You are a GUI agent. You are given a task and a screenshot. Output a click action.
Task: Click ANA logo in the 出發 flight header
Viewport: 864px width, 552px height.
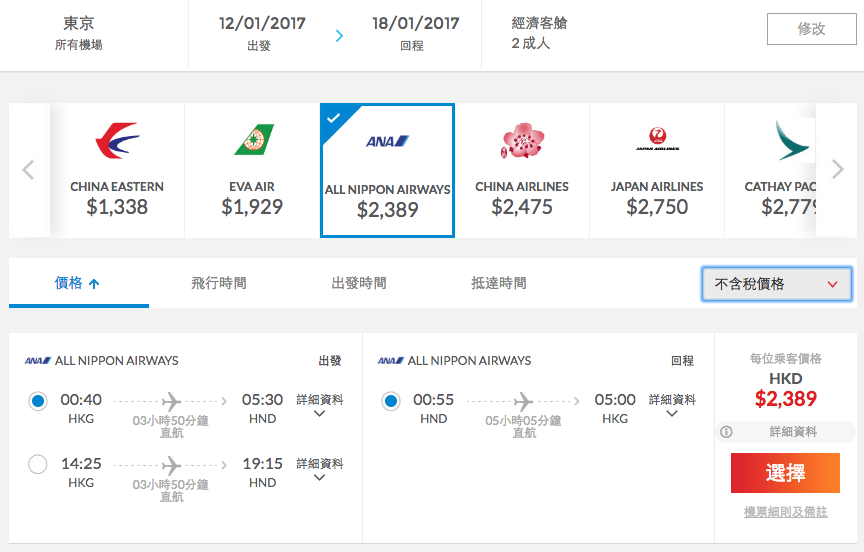[x=38, y=361]
